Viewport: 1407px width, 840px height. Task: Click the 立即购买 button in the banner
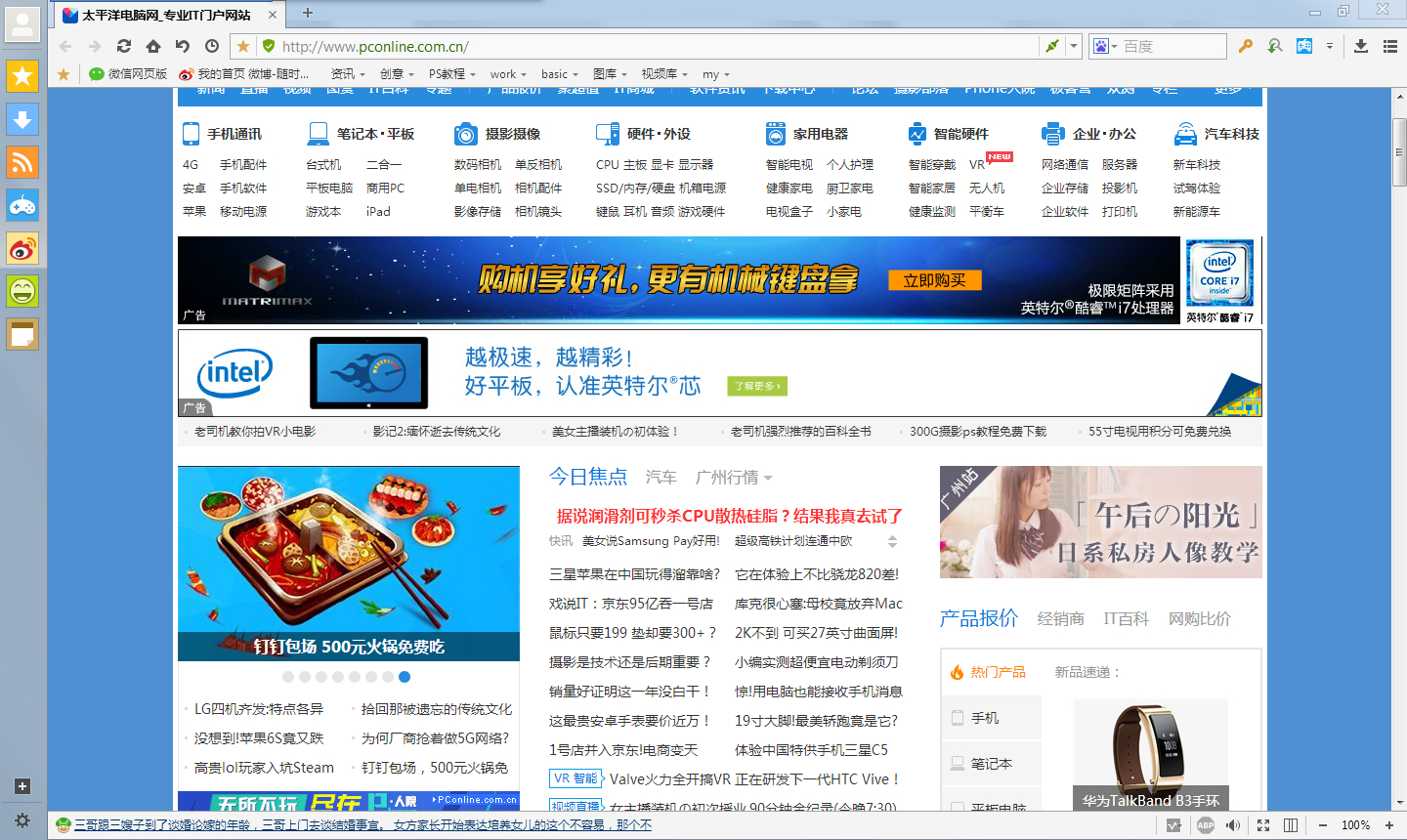[935, 280]
